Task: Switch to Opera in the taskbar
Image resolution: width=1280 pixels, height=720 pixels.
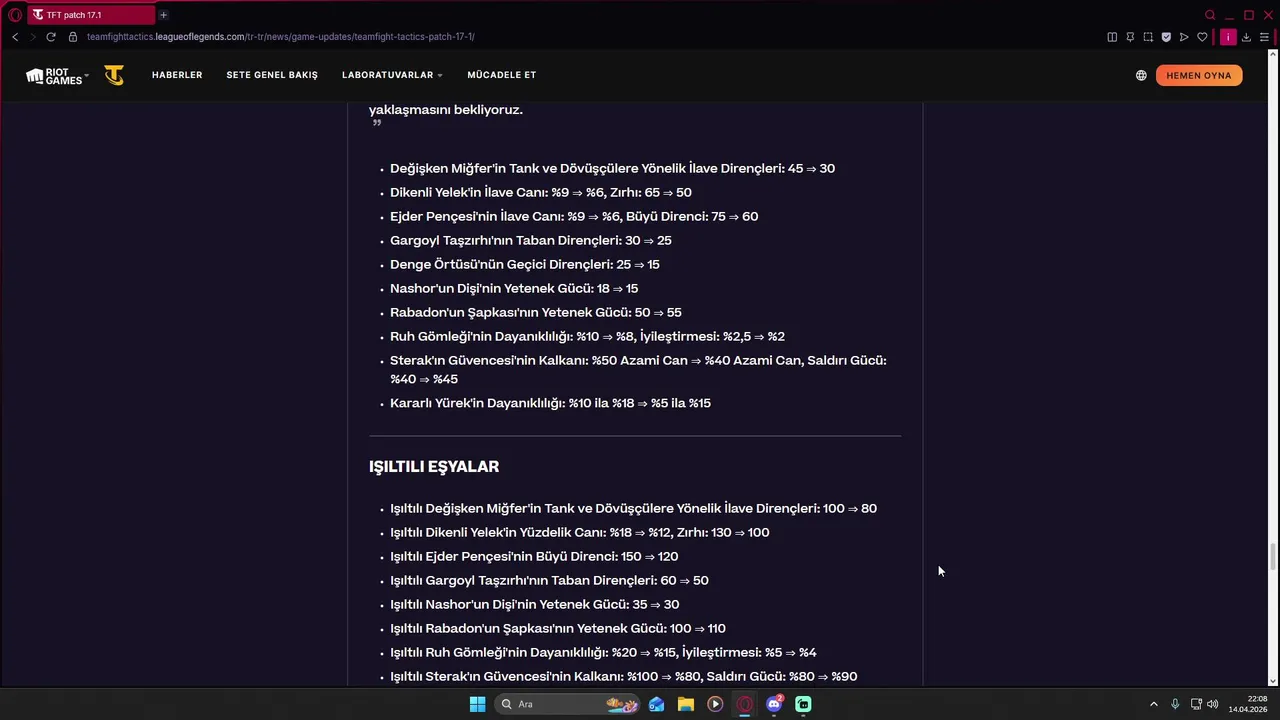Action: click(x=744, y=704)
